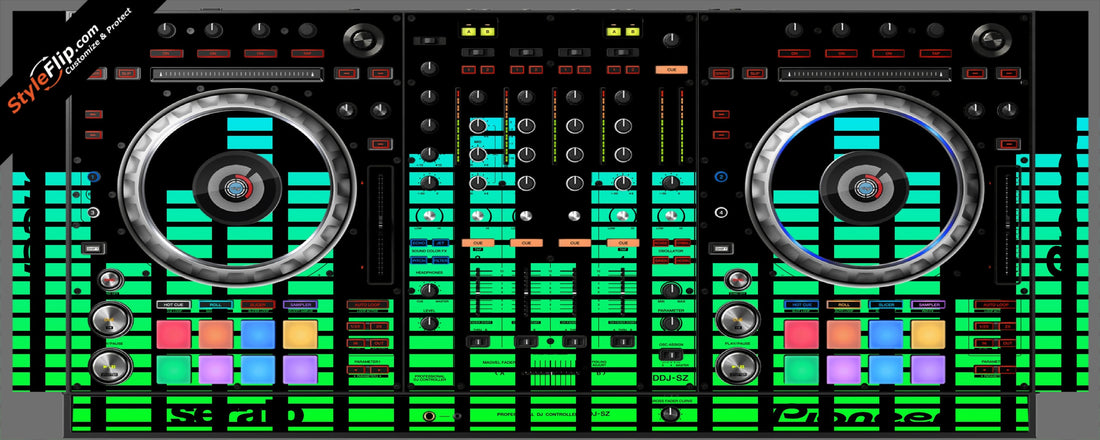Toggle first FX ON button on left deck
The width and height of the screenshot is (1100, 440).
[167, 53]
